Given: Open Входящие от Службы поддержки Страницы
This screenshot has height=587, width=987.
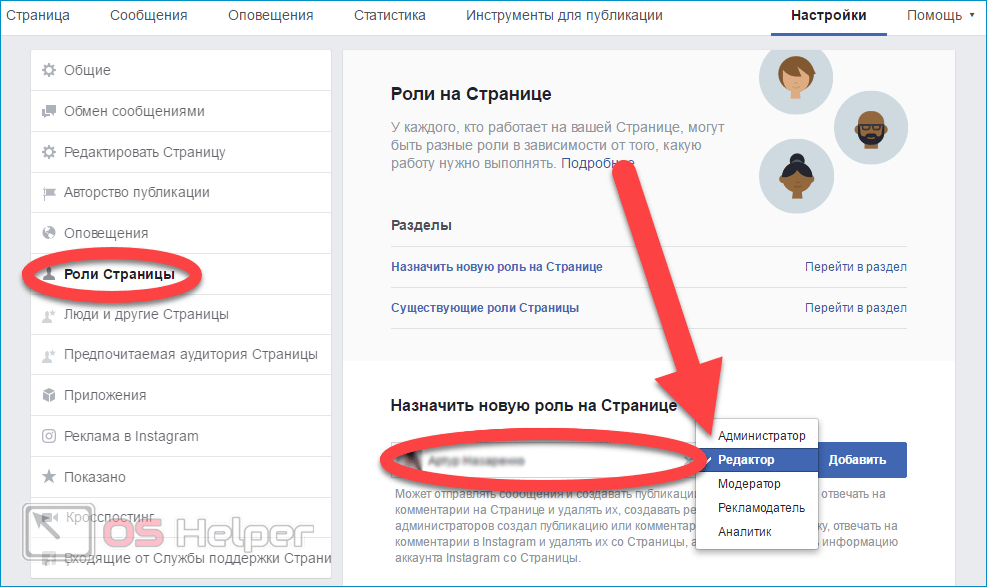Looking at the screenshot, I should click(181, 558).
